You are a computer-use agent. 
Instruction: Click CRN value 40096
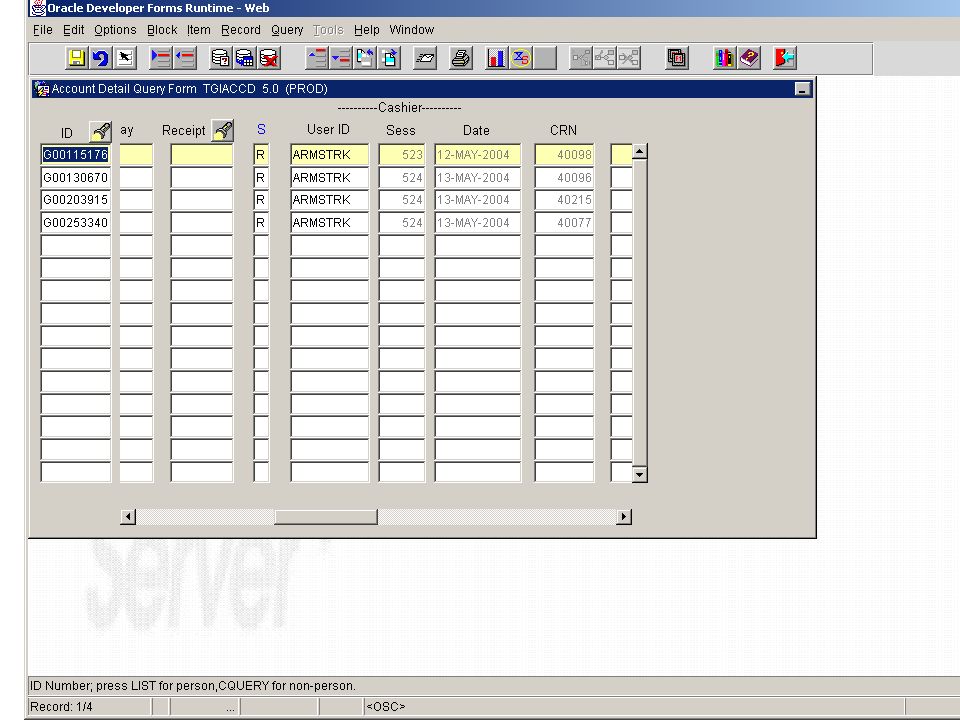pos(564,178)
